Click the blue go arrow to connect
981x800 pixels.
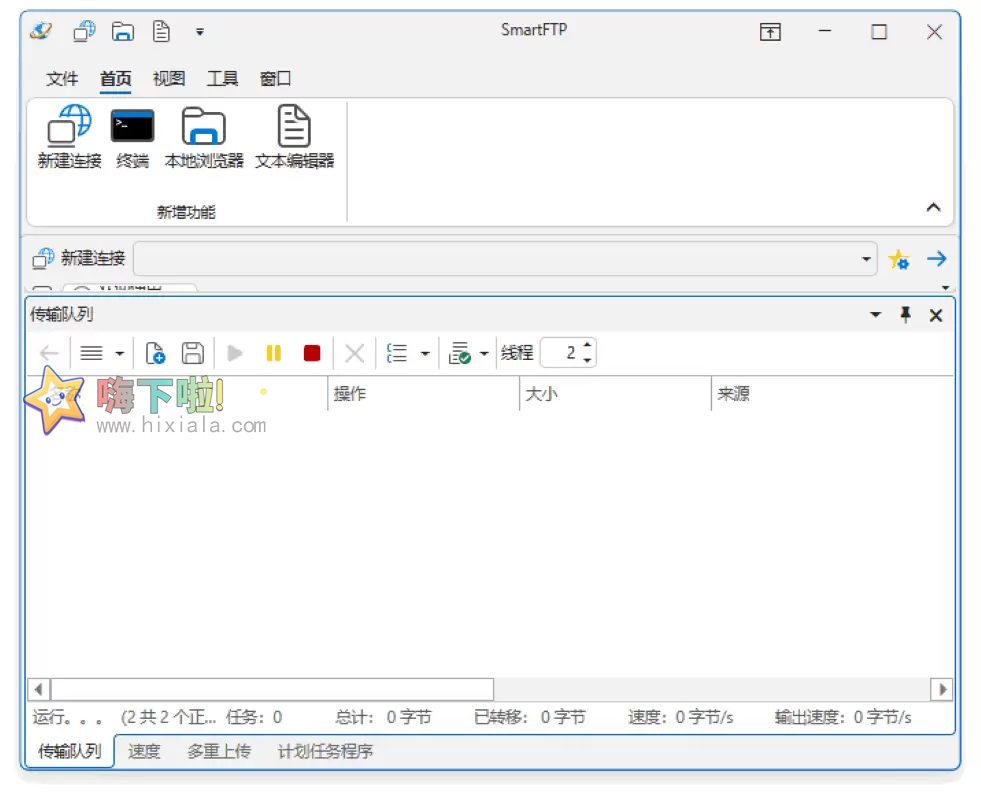point(936,258)
